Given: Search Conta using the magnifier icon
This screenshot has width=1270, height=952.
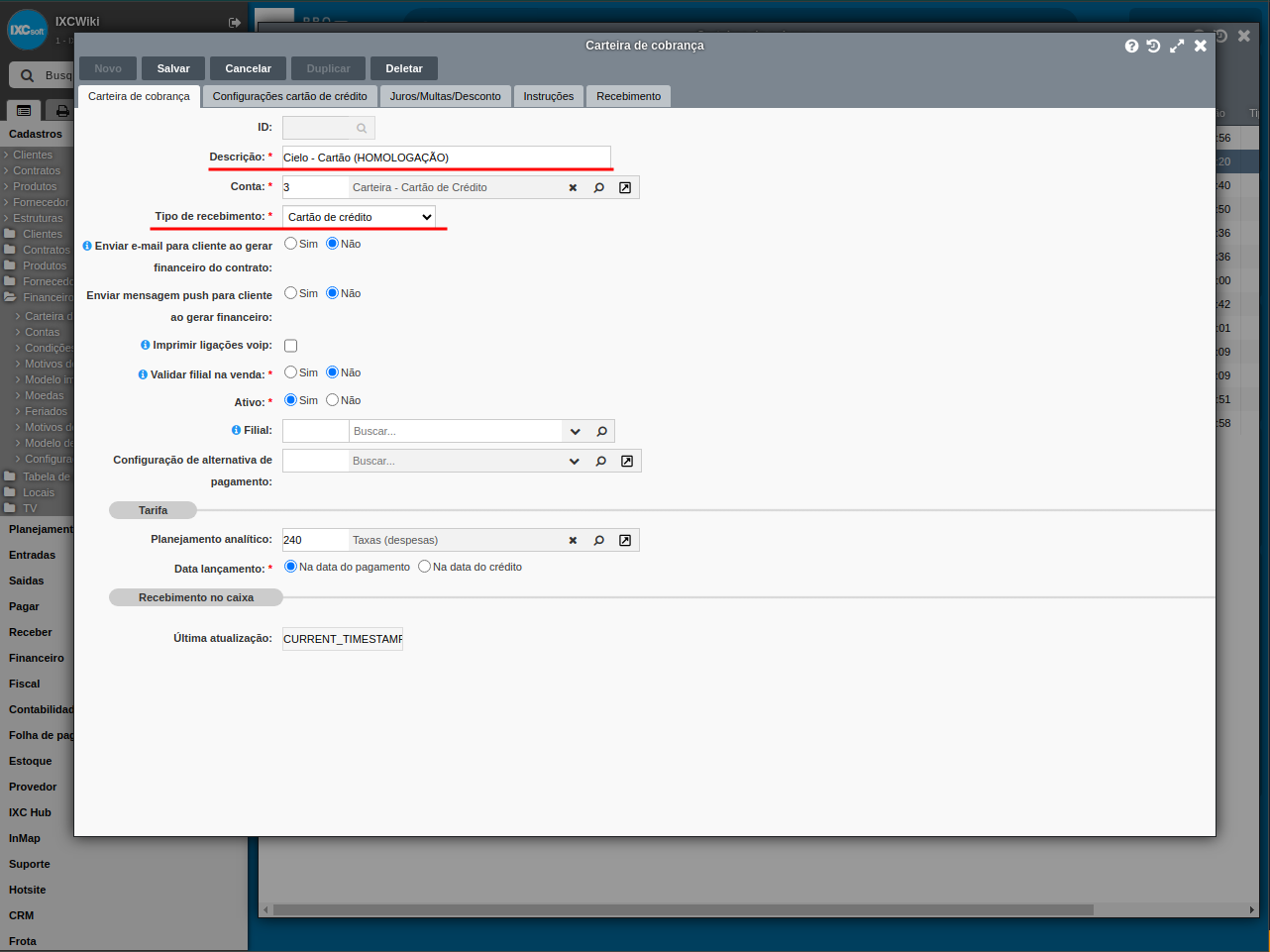Looking at the screenshot, I should [x=599, y=187].
